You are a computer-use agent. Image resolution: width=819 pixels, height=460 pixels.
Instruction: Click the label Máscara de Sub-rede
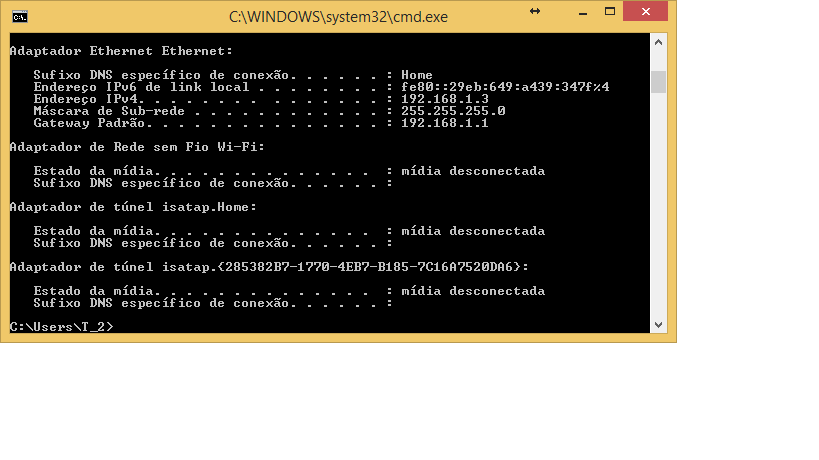click(109, 111)
